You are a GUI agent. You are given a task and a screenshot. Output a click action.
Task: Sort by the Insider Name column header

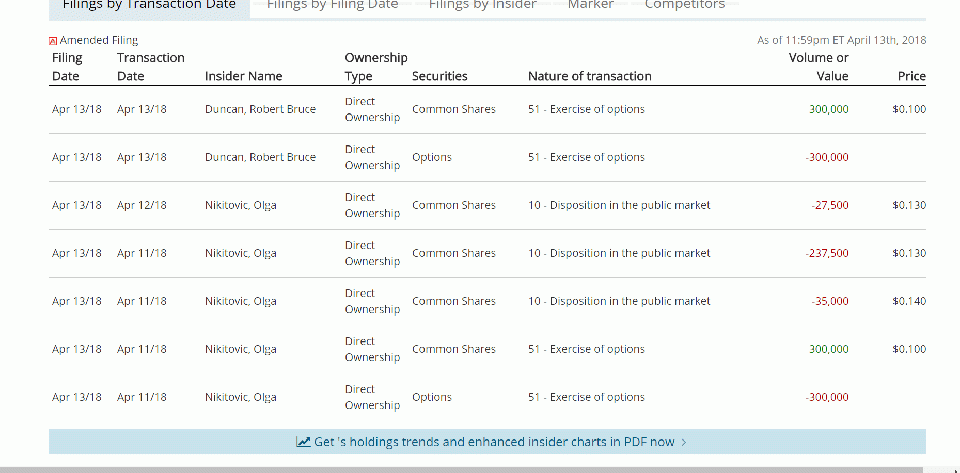[244, 76]
